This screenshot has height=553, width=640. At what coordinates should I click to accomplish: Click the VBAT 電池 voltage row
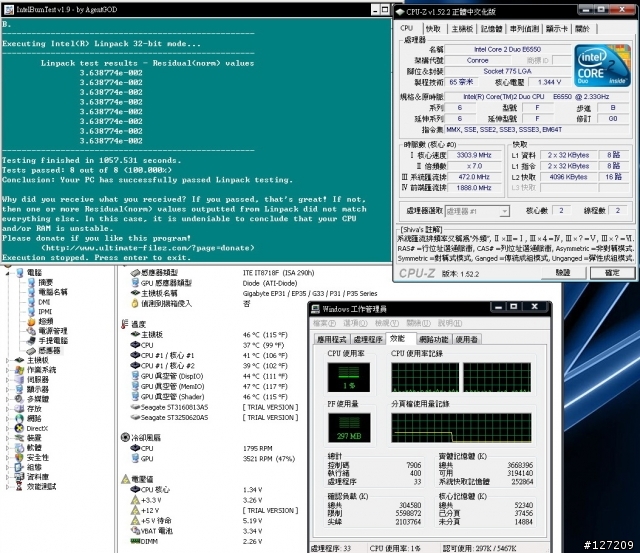(x=196, y=531)
